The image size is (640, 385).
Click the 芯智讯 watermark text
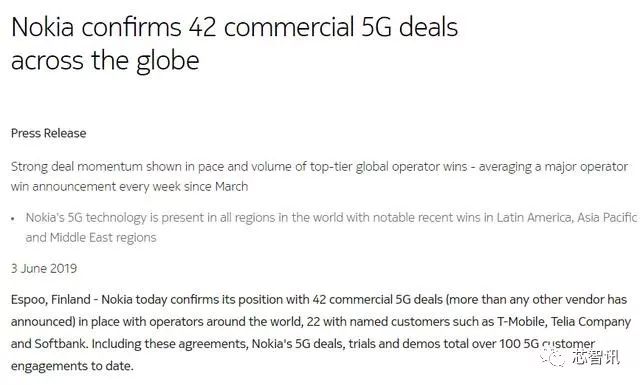(596, 358)
